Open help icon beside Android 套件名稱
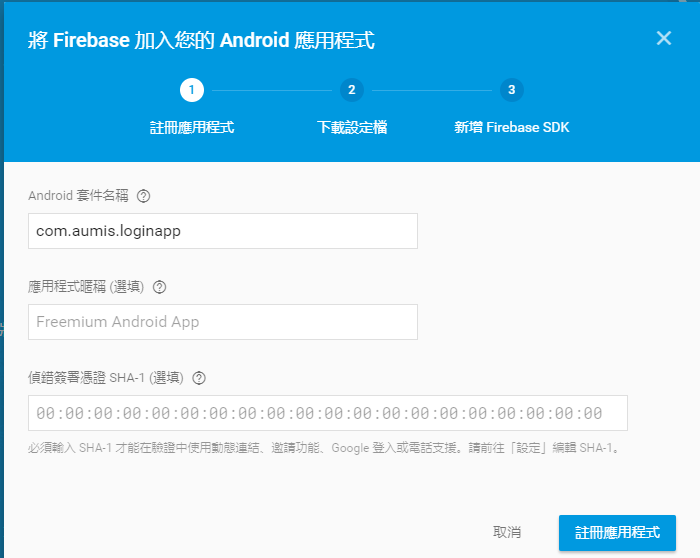Viewport: 700px width, 558px height. click(143, 196)
